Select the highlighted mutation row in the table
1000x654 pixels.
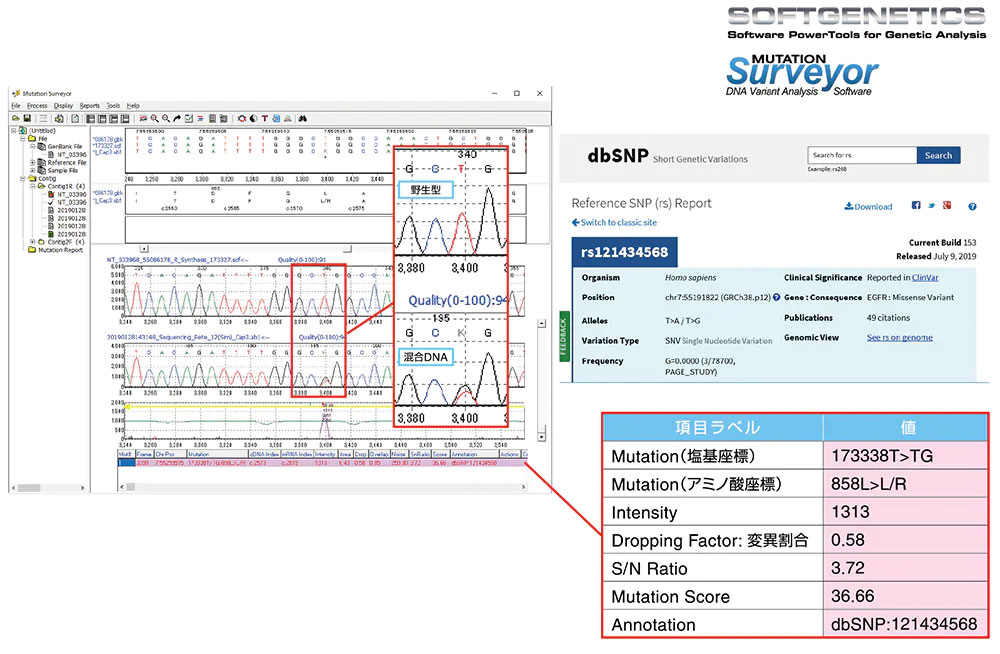pyautogui.click(x=323, y=463)
